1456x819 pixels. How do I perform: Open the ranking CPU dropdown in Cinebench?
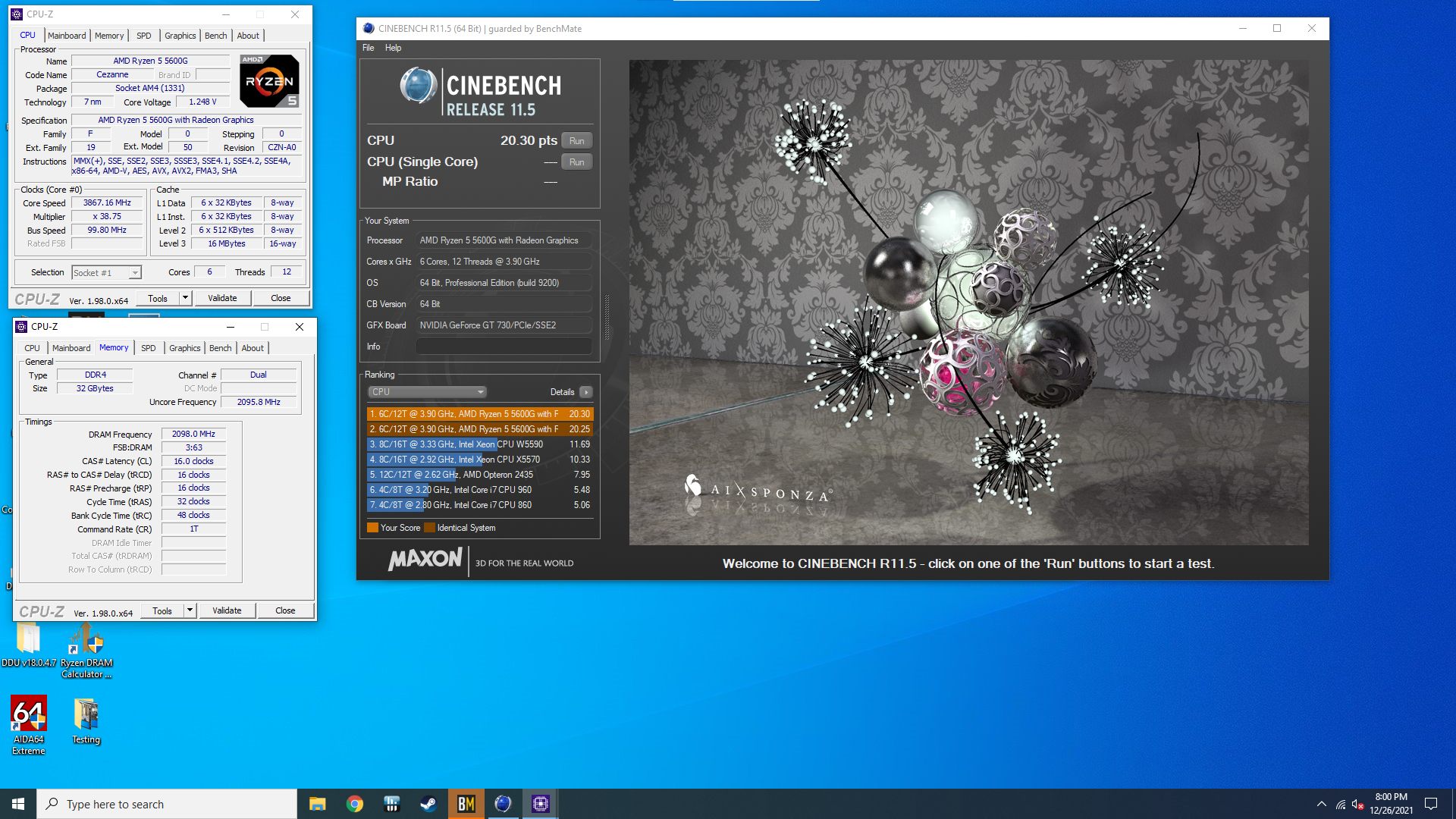coord(427,392)
